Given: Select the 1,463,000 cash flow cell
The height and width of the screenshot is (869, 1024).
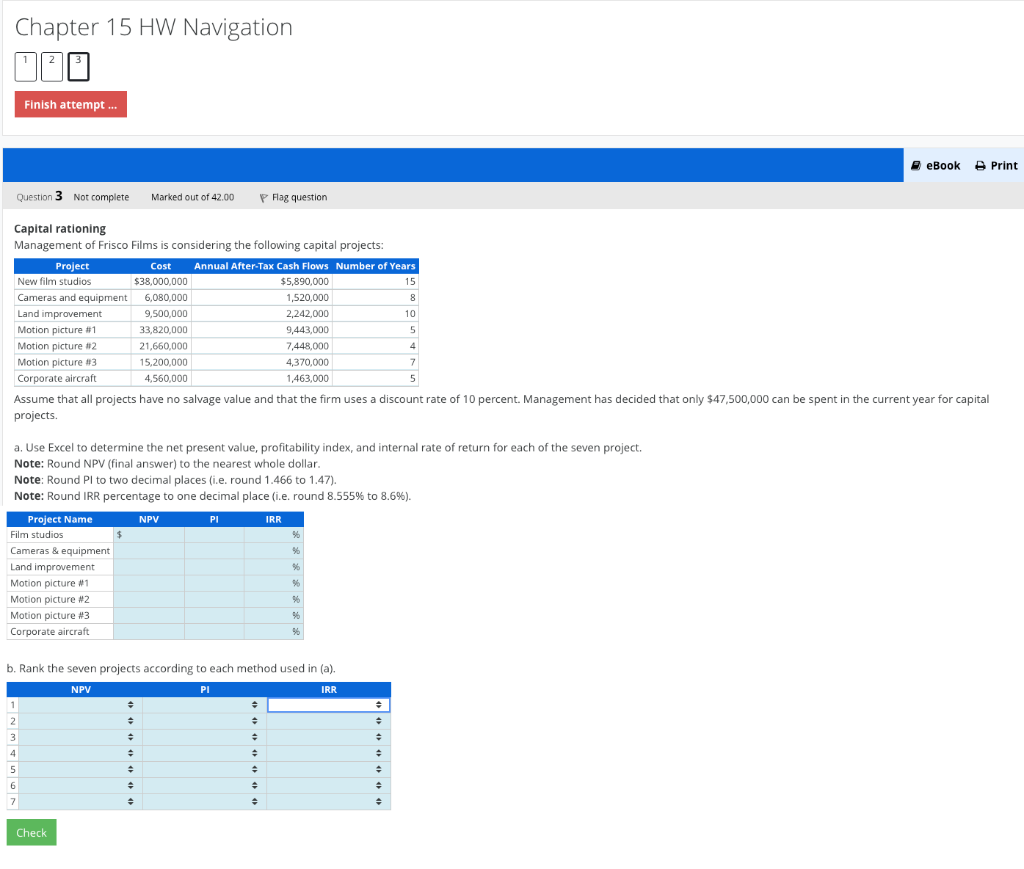Looking at the screenshot, I should [x=261, y=378].
